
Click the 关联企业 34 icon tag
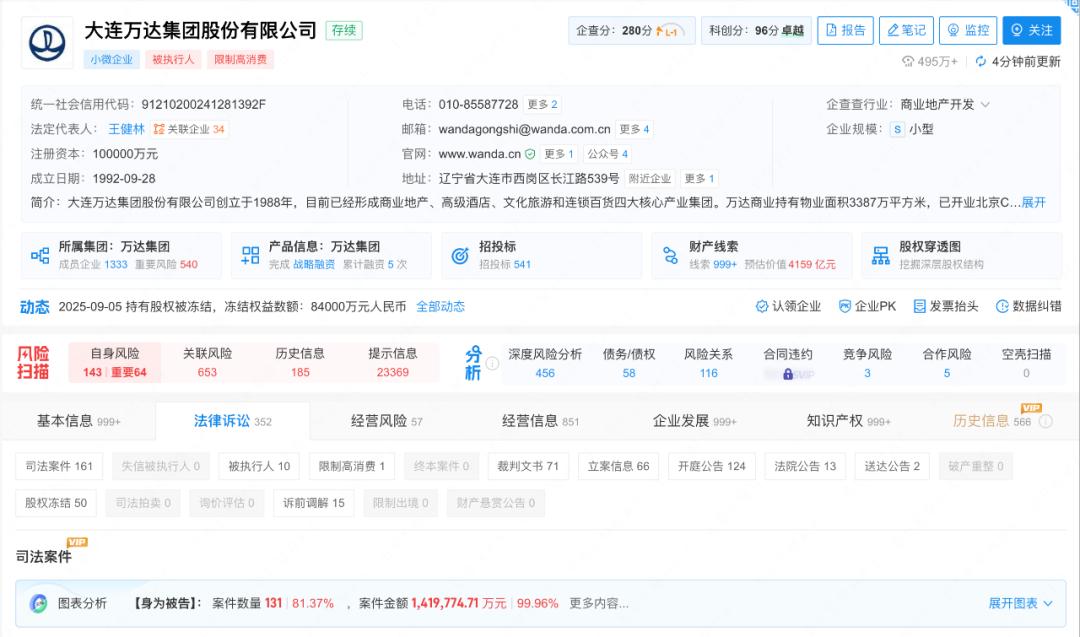tap(189, 129)
